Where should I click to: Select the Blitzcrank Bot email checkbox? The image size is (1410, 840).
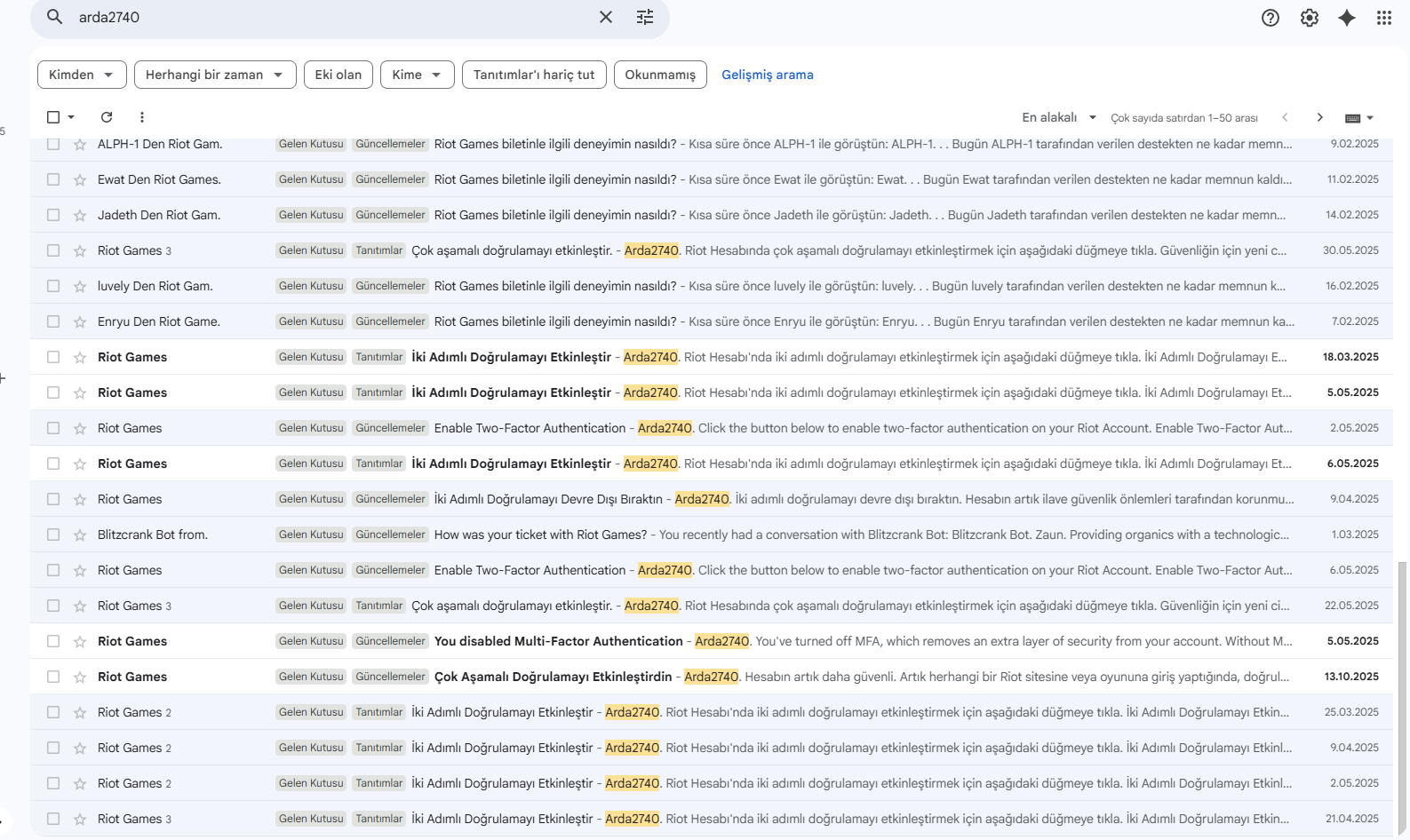53,535
